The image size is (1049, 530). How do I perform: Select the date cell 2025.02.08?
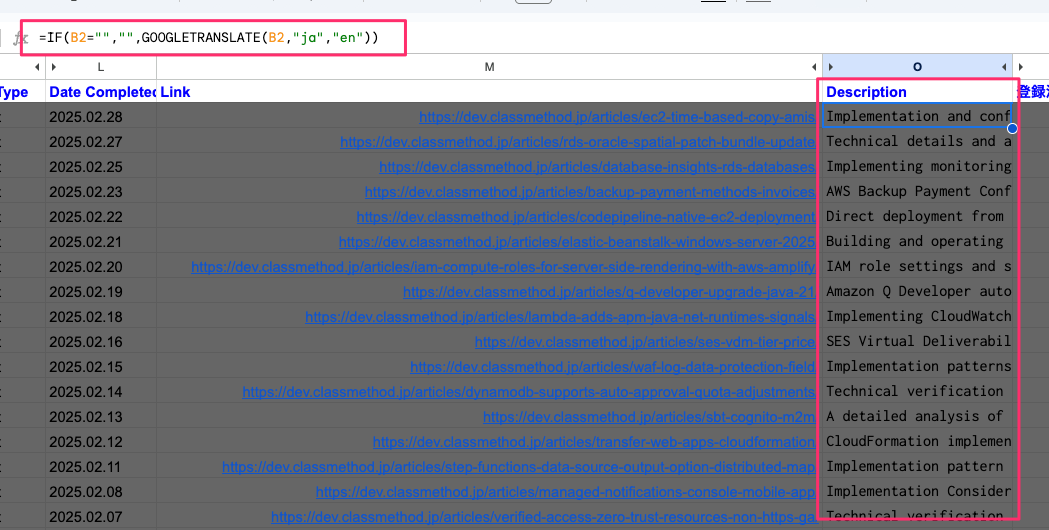(x=101, y=492)
